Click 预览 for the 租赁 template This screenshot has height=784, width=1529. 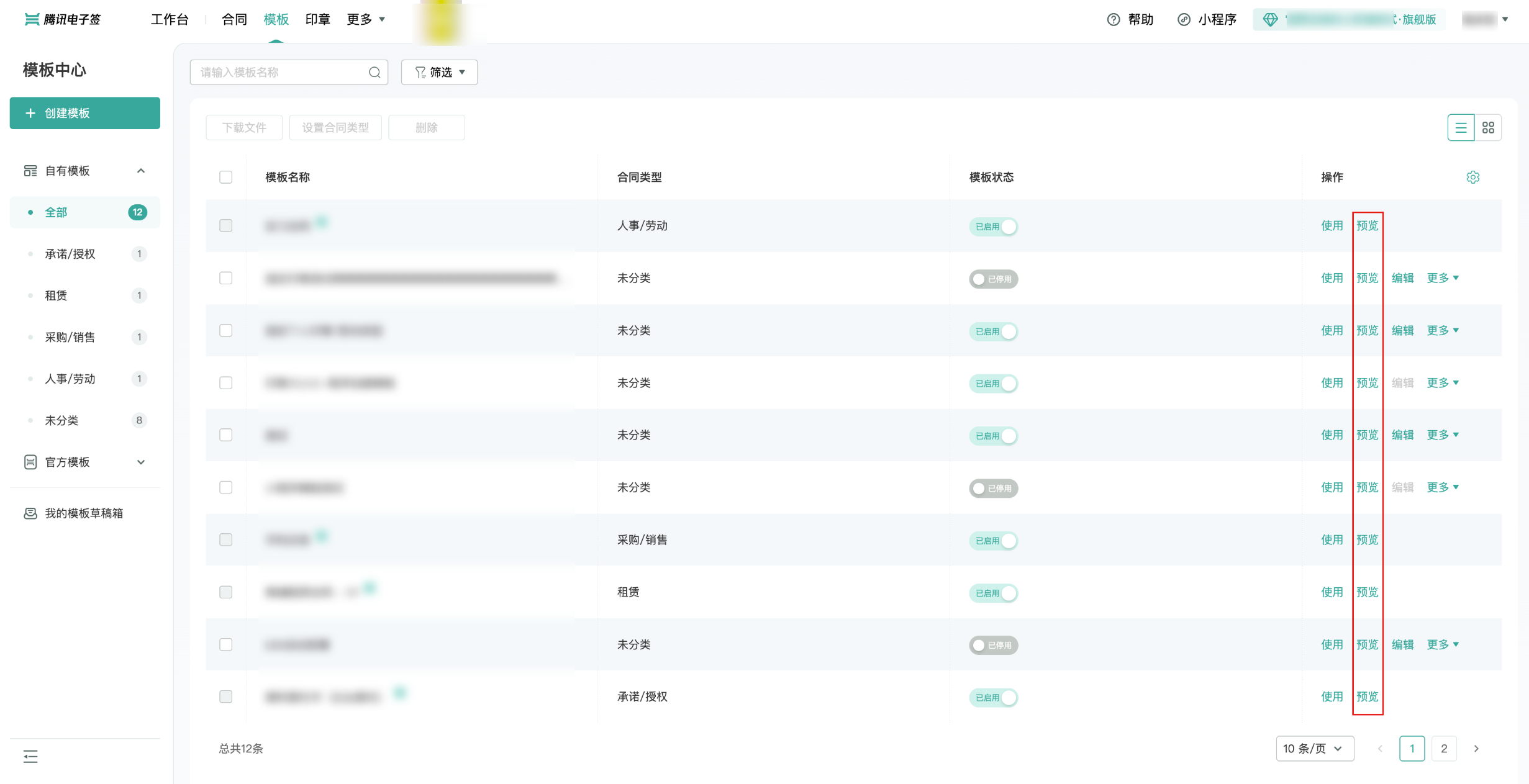[1367, 592]
